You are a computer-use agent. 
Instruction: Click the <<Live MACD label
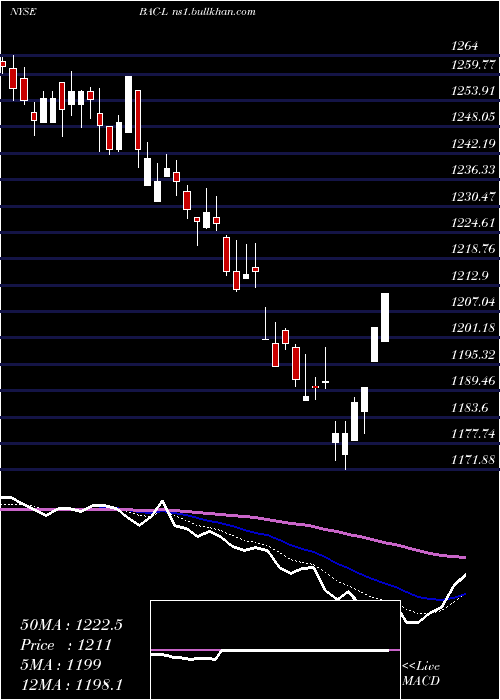pos(421,674)
